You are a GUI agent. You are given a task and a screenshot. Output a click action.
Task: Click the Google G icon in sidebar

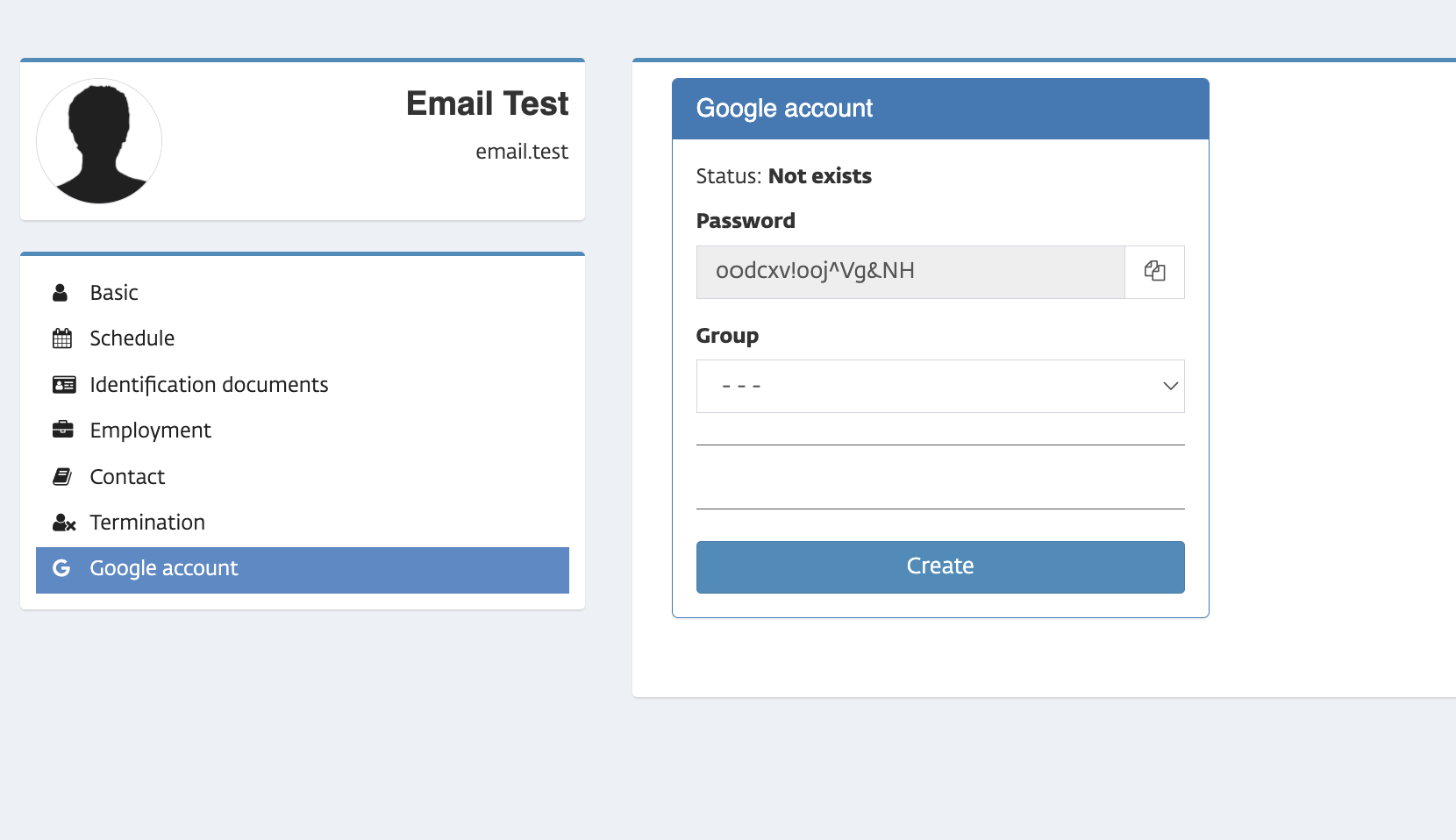pyautogui.click(x=61, y=568)
